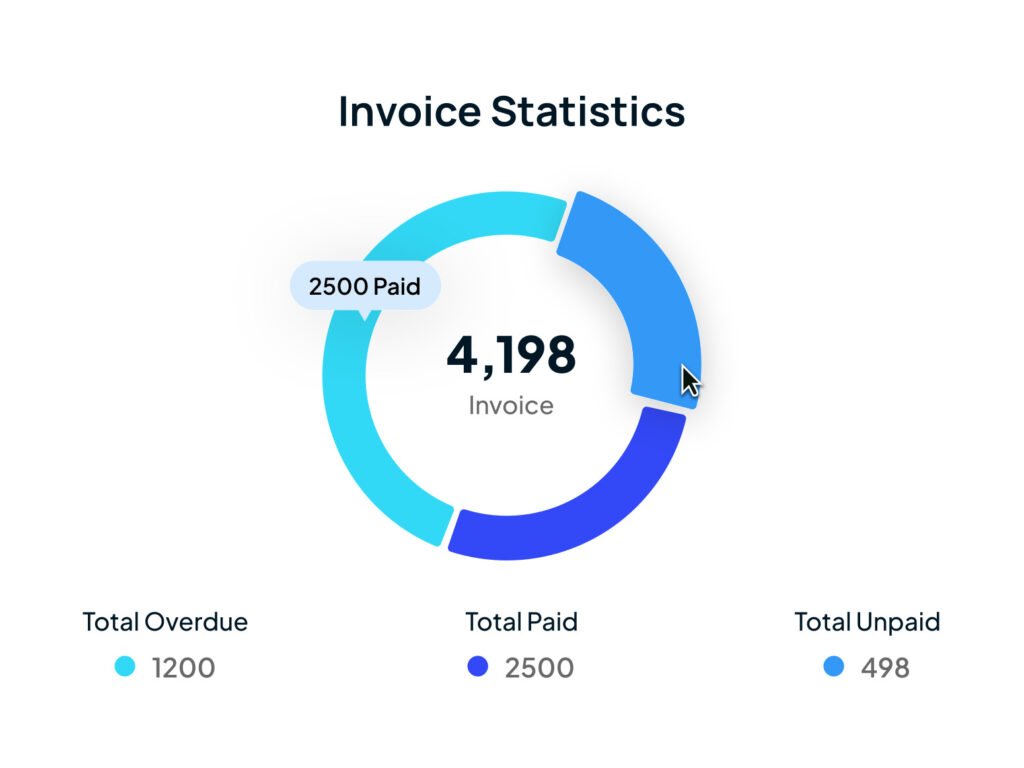Click the word "Paid" inside the tooltip bubble

pos(396,287)
